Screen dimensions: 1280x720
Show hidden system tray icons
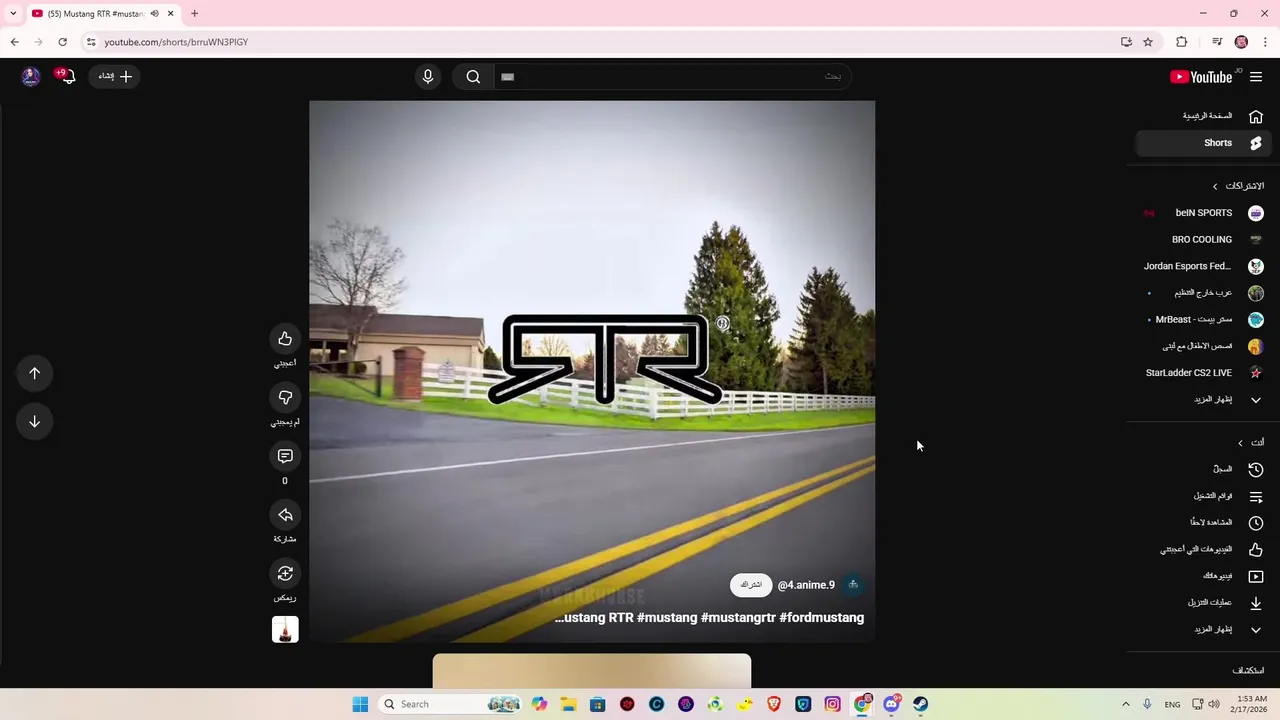pos(1125,704)
